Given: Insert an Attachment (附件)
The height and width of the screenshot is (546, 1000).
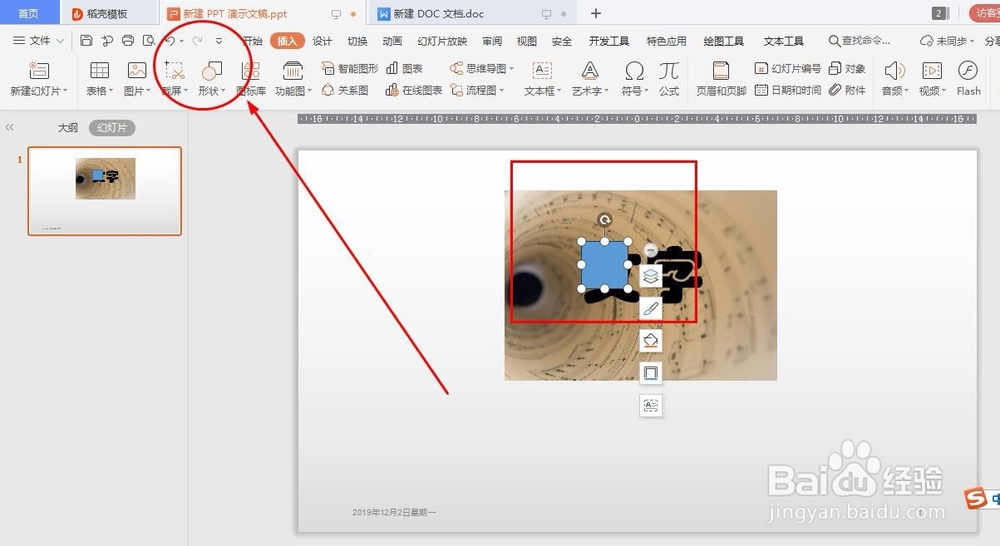Looking at the screenshot, I should coord(847,91).
